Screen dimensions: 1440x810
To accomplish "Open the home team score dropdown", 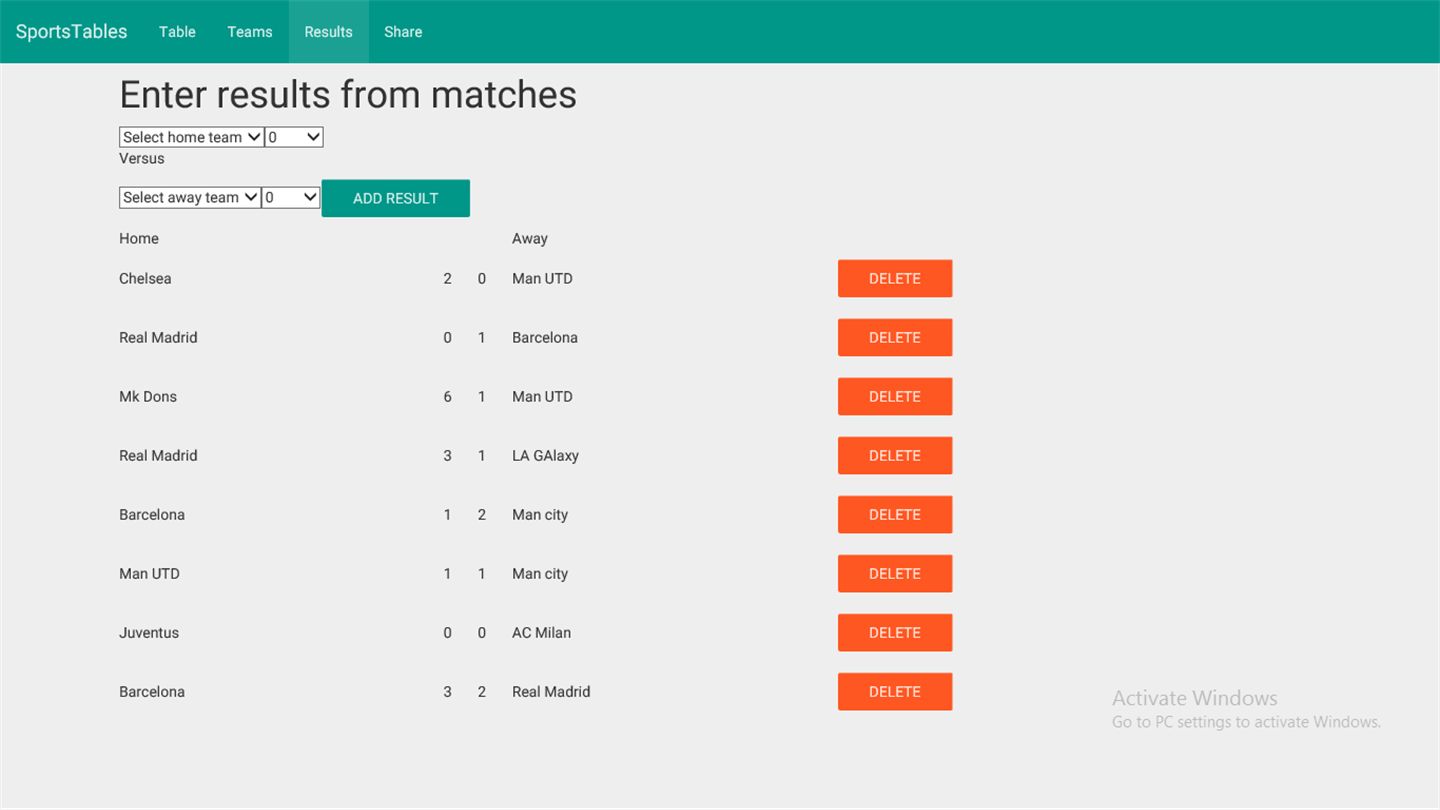I will coord(294,137).
